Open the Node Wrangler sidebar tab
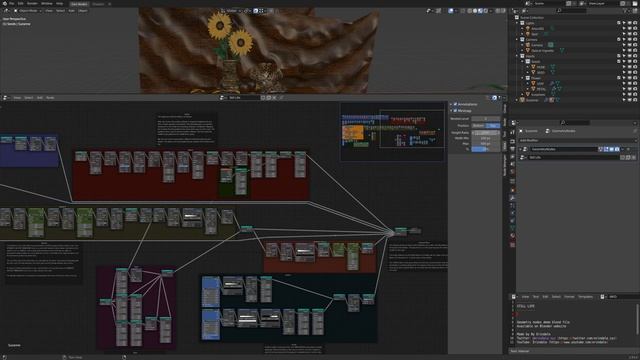This screenshot has width=640, height=360. coord(505,165)
